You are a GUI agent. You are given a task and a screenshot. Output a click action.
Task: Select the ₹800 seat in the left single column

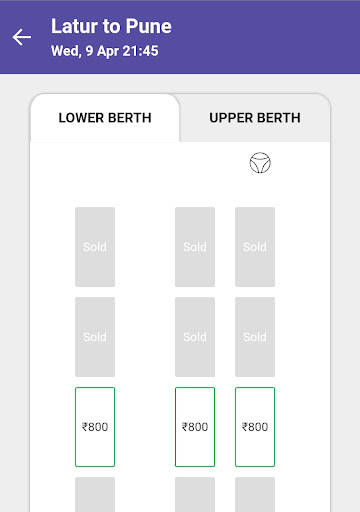point(95,427)
